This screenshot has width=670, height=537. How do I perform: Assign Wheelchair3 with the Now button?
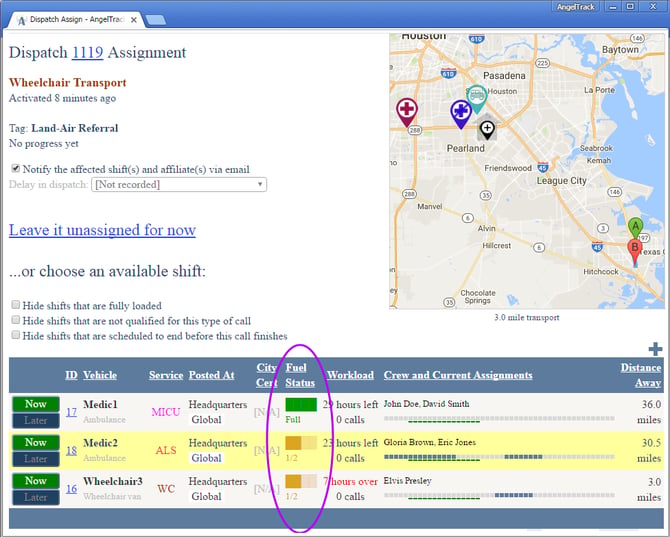pos(35,481)
